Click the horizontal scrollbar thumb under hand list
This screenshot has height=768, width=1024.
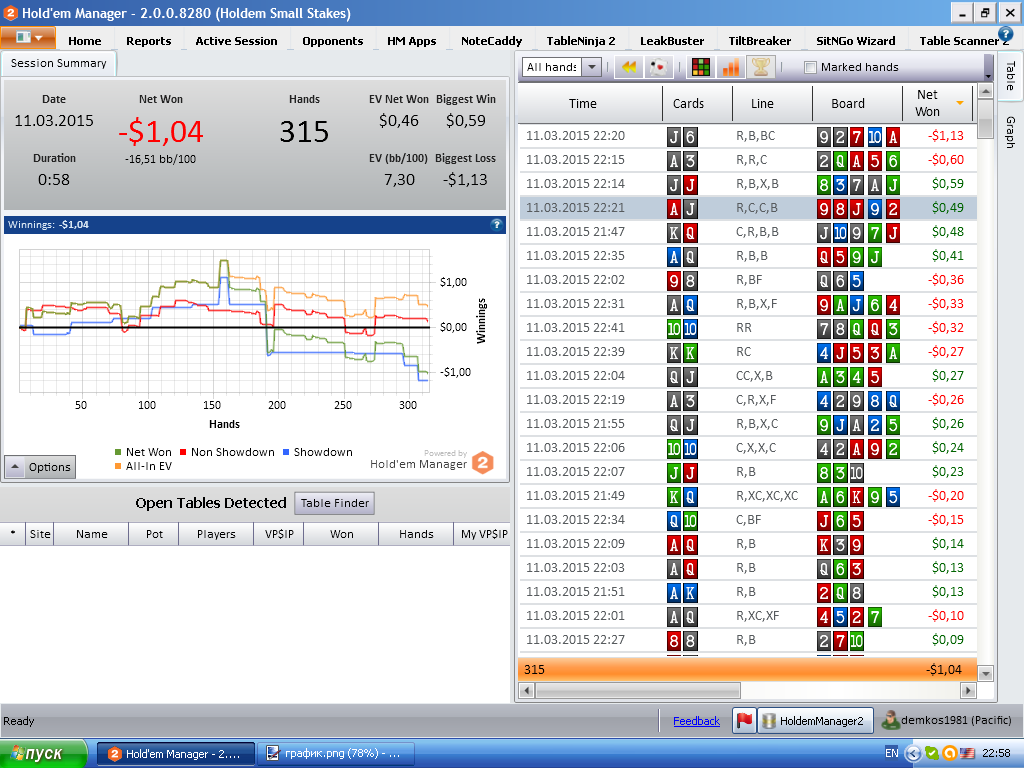[x=637, y=690]
